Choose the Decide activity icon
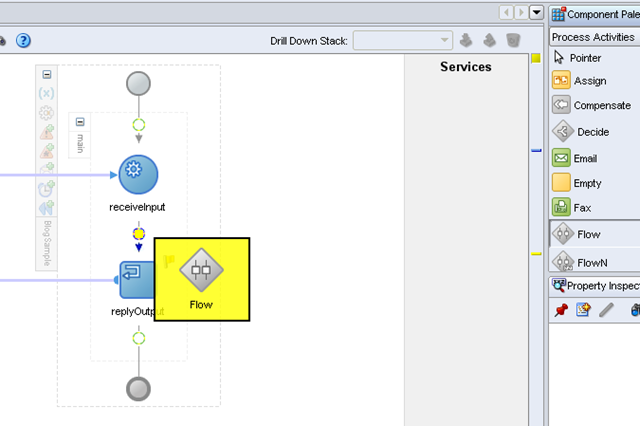 point(562,131)
